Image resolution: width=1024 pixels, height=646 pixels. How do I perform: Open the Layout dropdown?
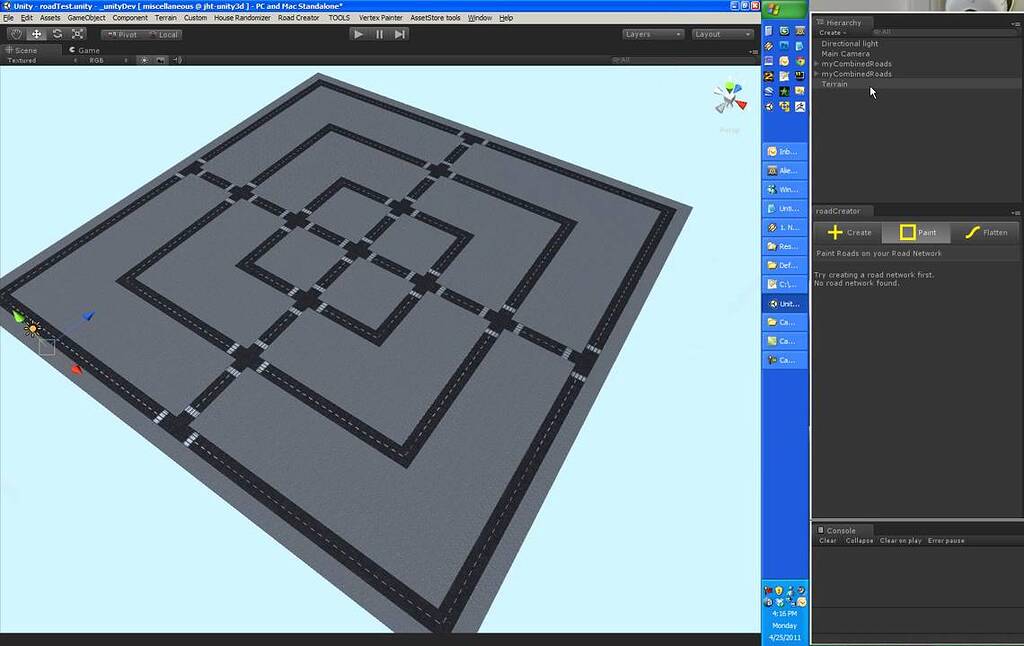(x=722, y=33)
